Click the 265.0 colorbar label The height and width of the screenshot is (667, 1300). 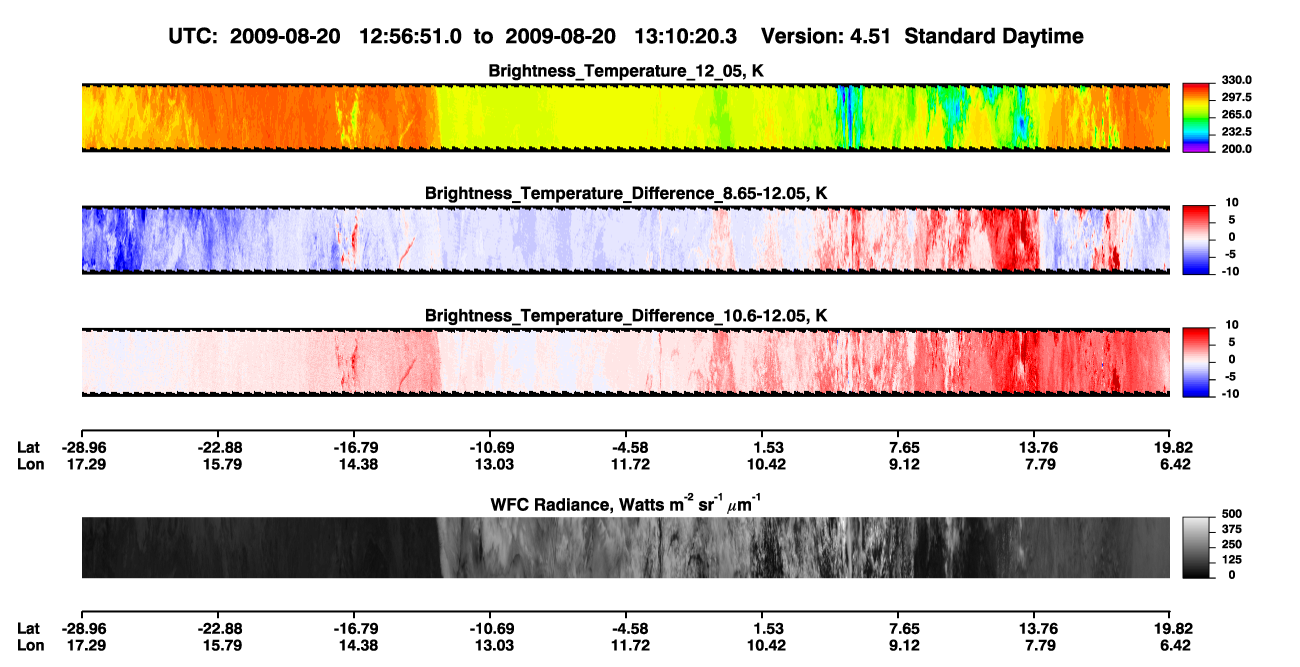pos(1235,115)
